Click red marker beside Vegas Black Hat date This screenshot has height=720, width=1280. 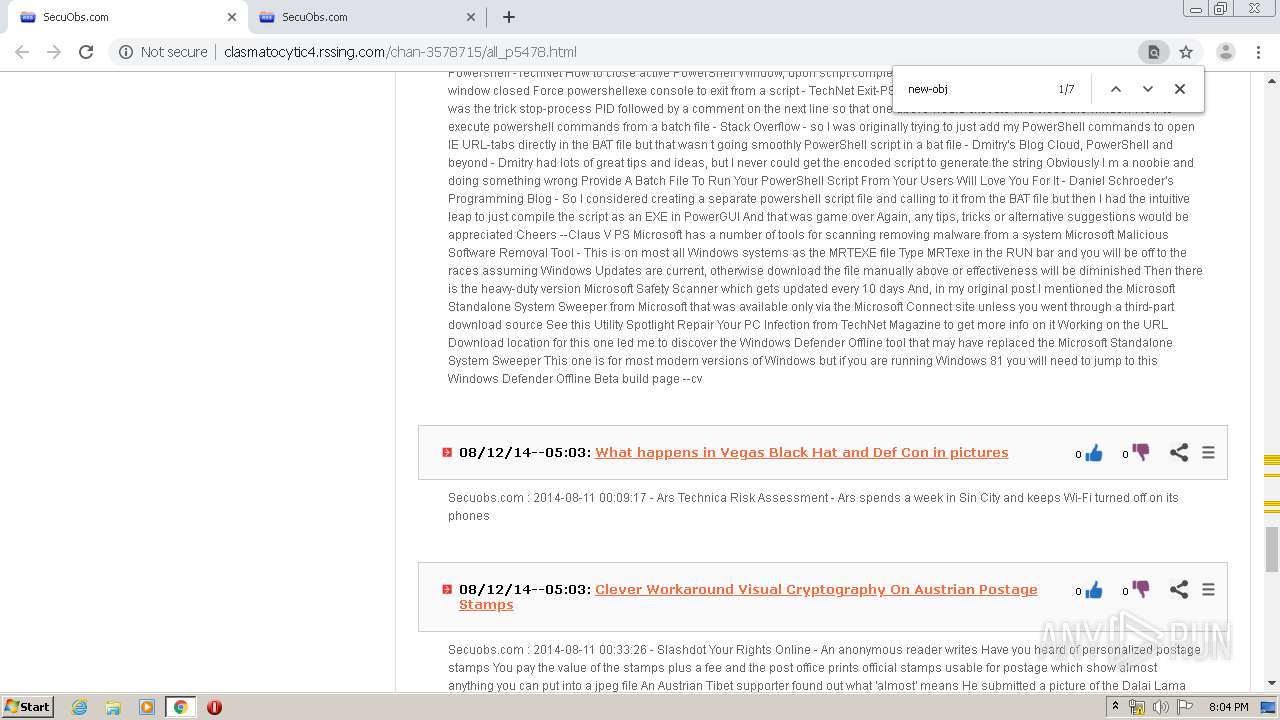coord(447,453)
